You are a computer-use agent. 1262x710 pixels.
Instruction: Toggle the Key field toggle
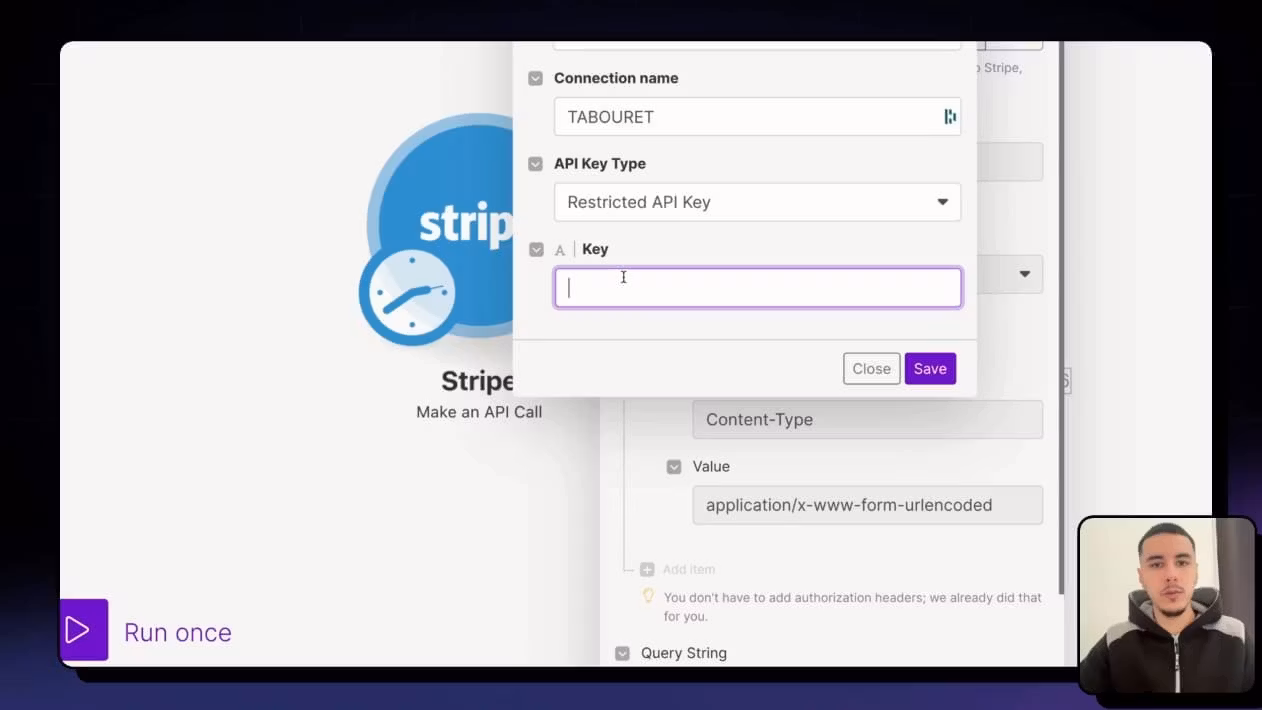pos(536,250)
